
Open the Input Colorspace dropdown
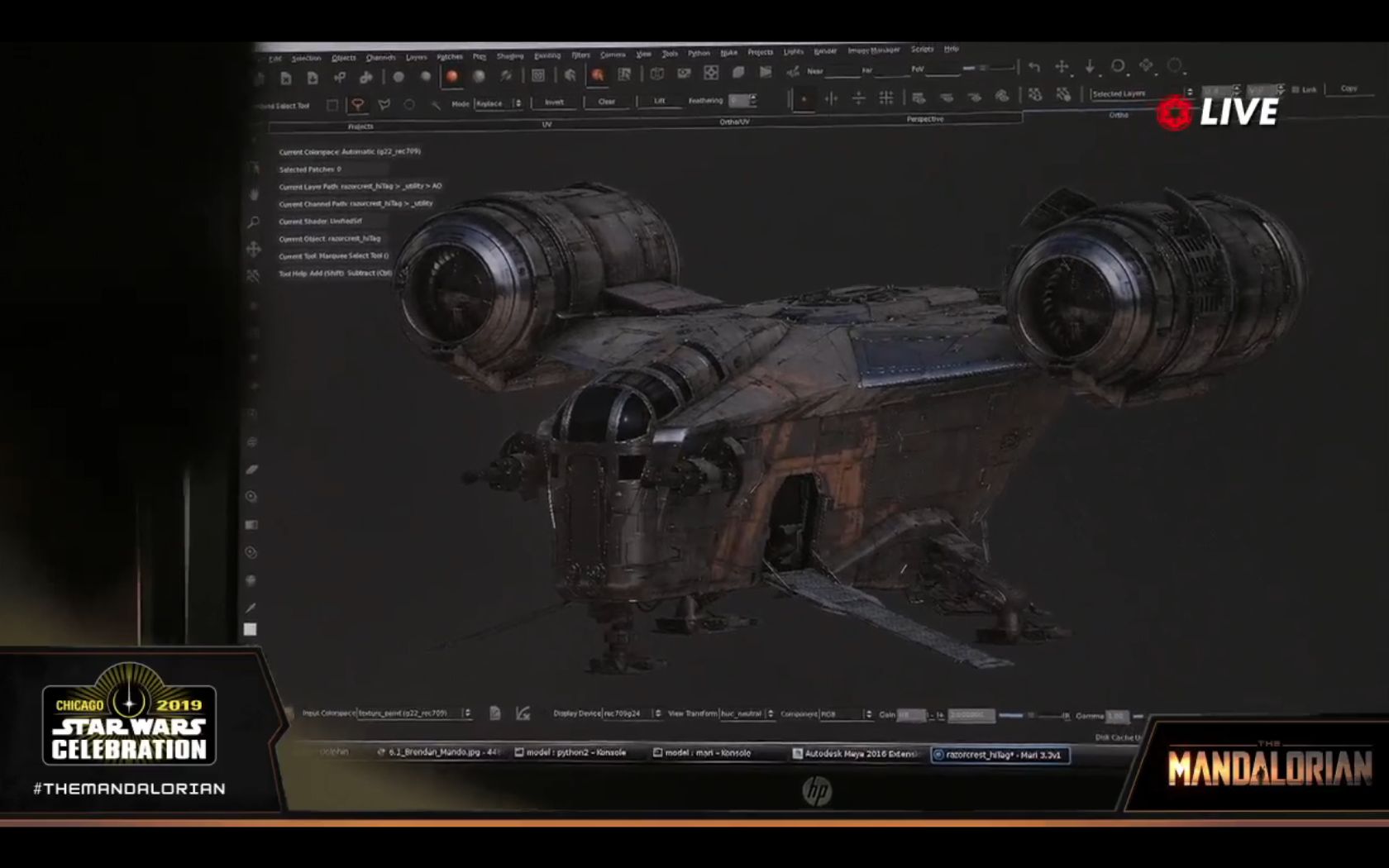[x=414, y=713]
